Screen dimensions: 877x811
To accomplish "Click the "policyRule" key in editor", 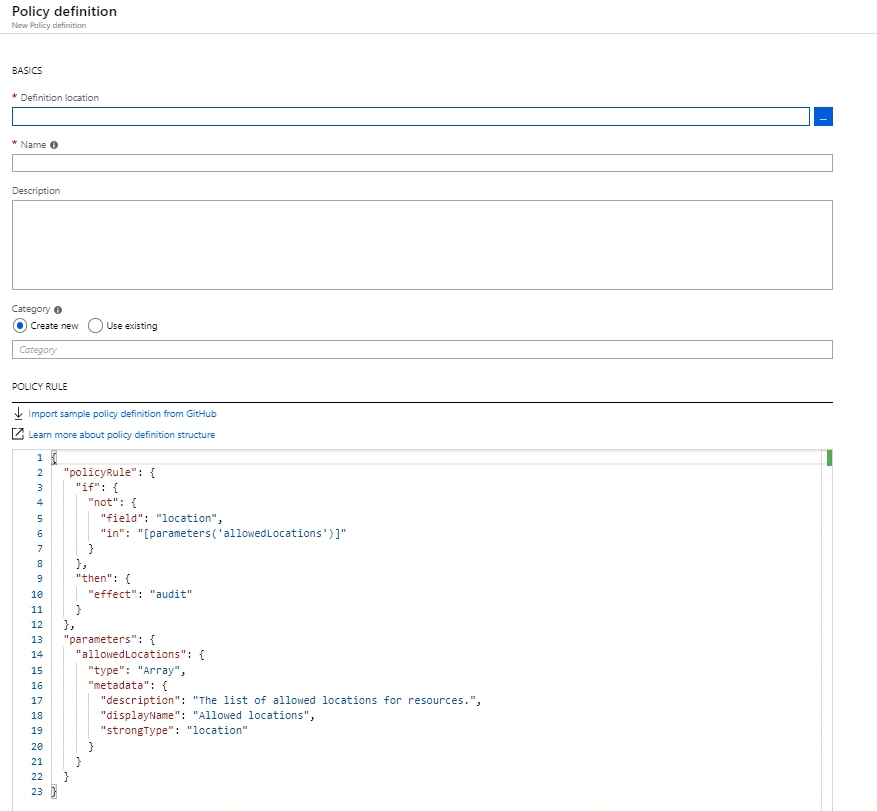I will [100, 473].
